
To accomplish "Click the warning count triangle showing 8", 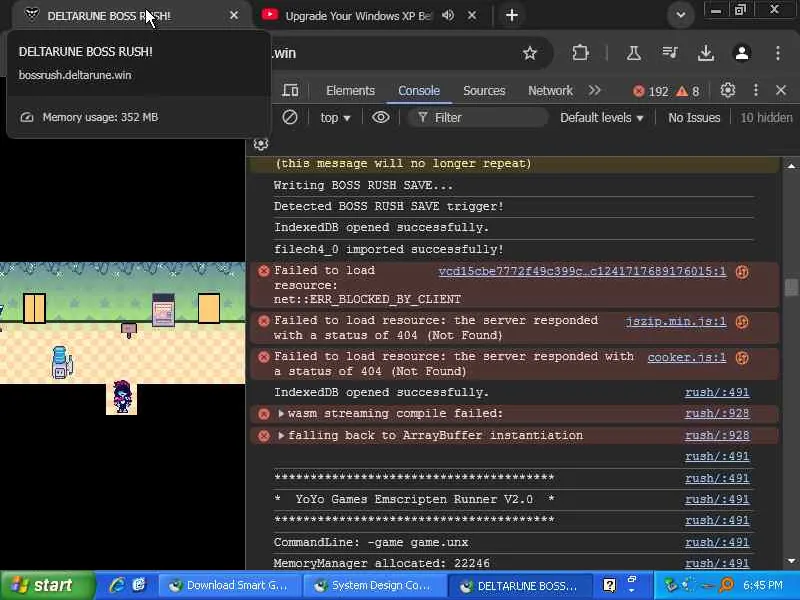I will pyautogui.click(x=687, y=91).
